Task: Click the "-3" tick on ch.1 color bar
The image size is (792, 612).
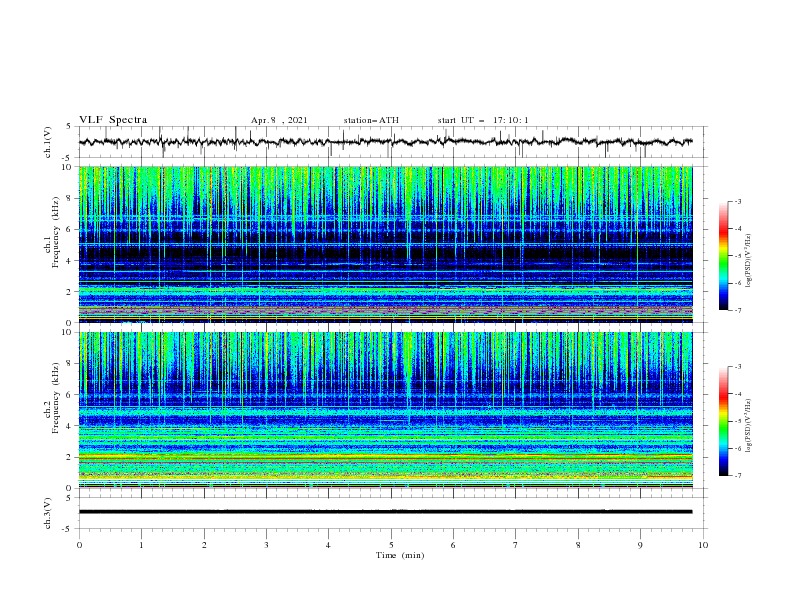Action: click(738, 201)
